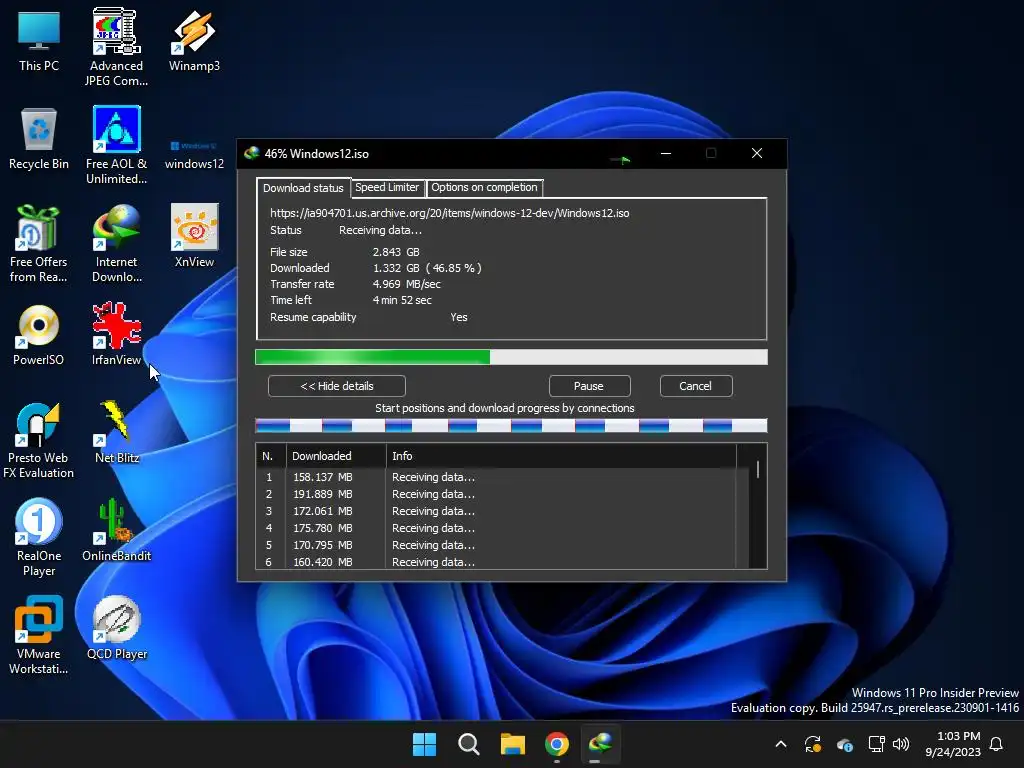The height and width of the screenshot is (768, 1024).
Task: Open File Explorer from taskbar
Action: click(x=513, y=744)
